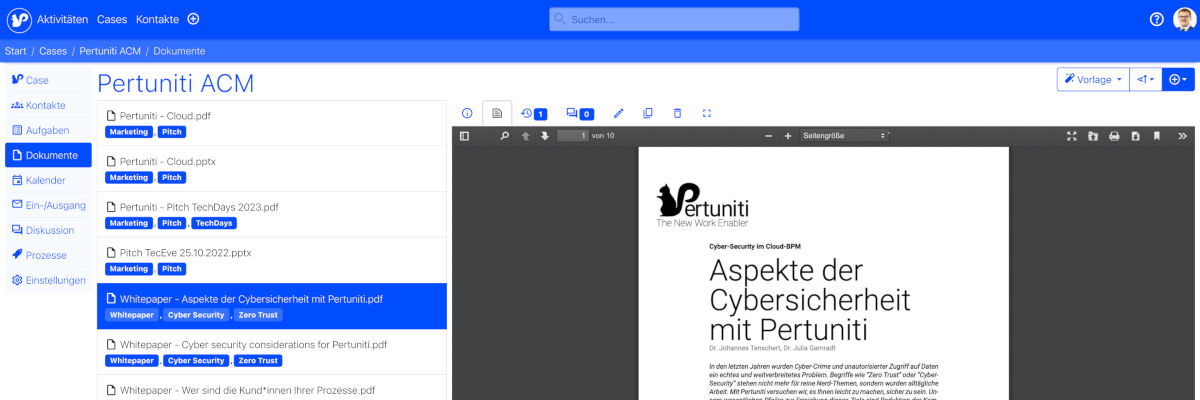Go to Pertuniti ACM breadcrumb
This screenshot has height=400, width=1200.
pyautogui.click(x=110, y=50)
